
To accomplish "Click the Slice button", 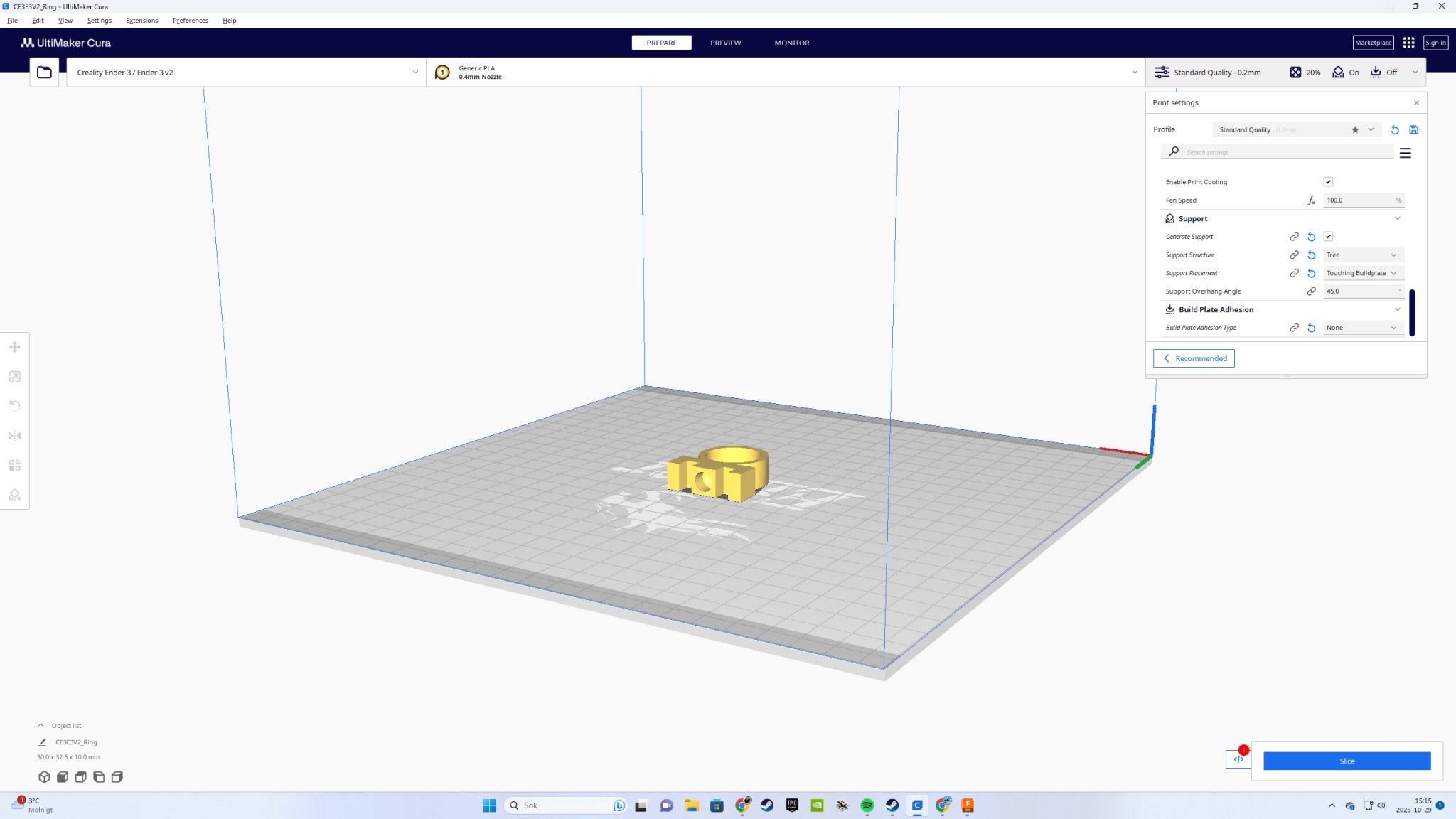I will pos(1347,761).
